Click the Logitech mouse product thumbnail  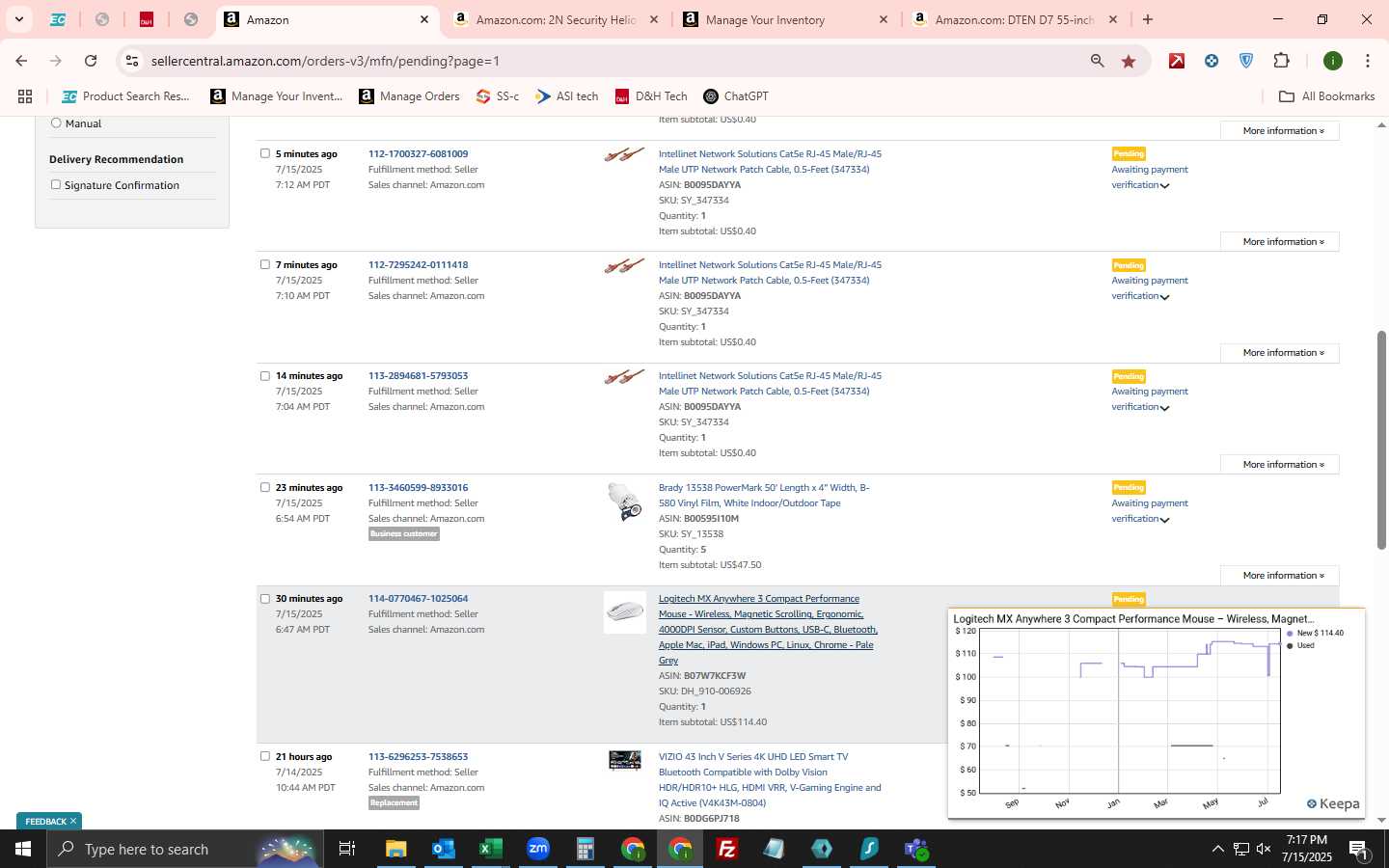click(x=625, y=612)
